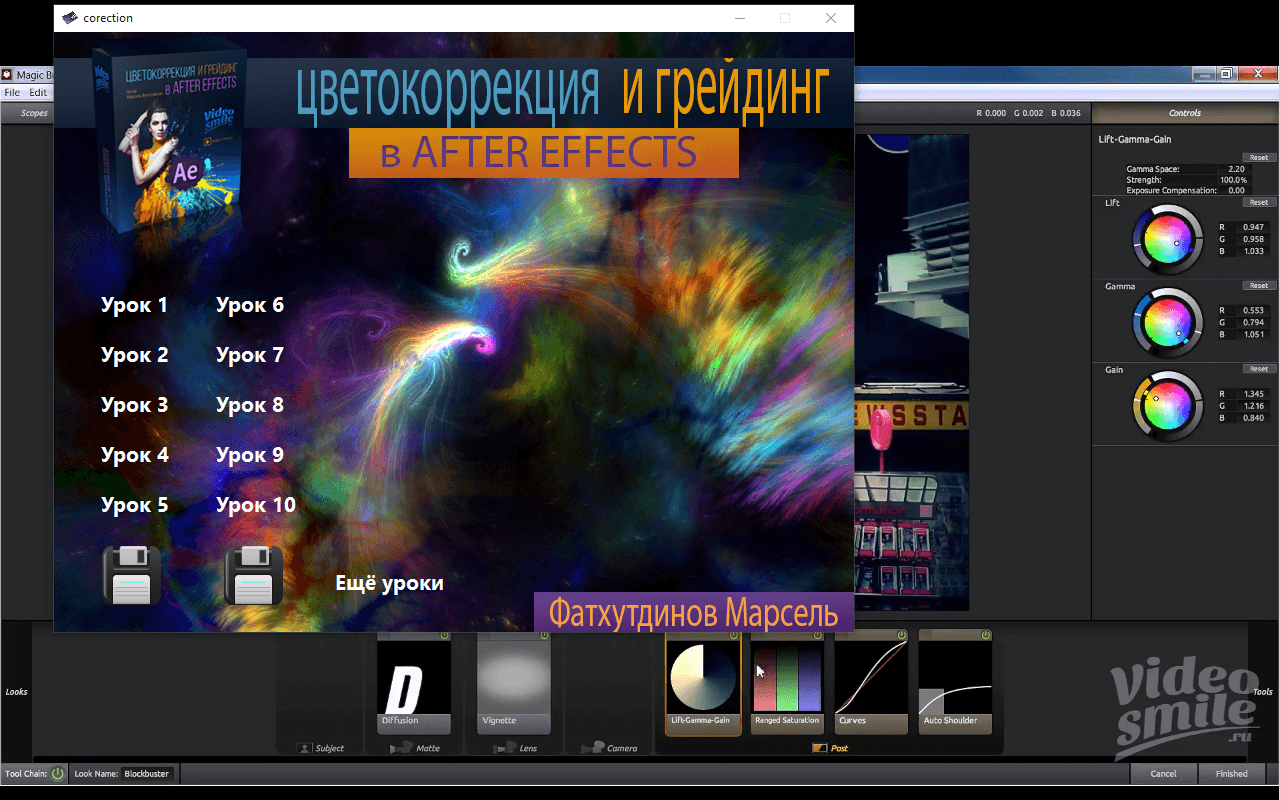Open lesson Урок 3

pos(135,405)
